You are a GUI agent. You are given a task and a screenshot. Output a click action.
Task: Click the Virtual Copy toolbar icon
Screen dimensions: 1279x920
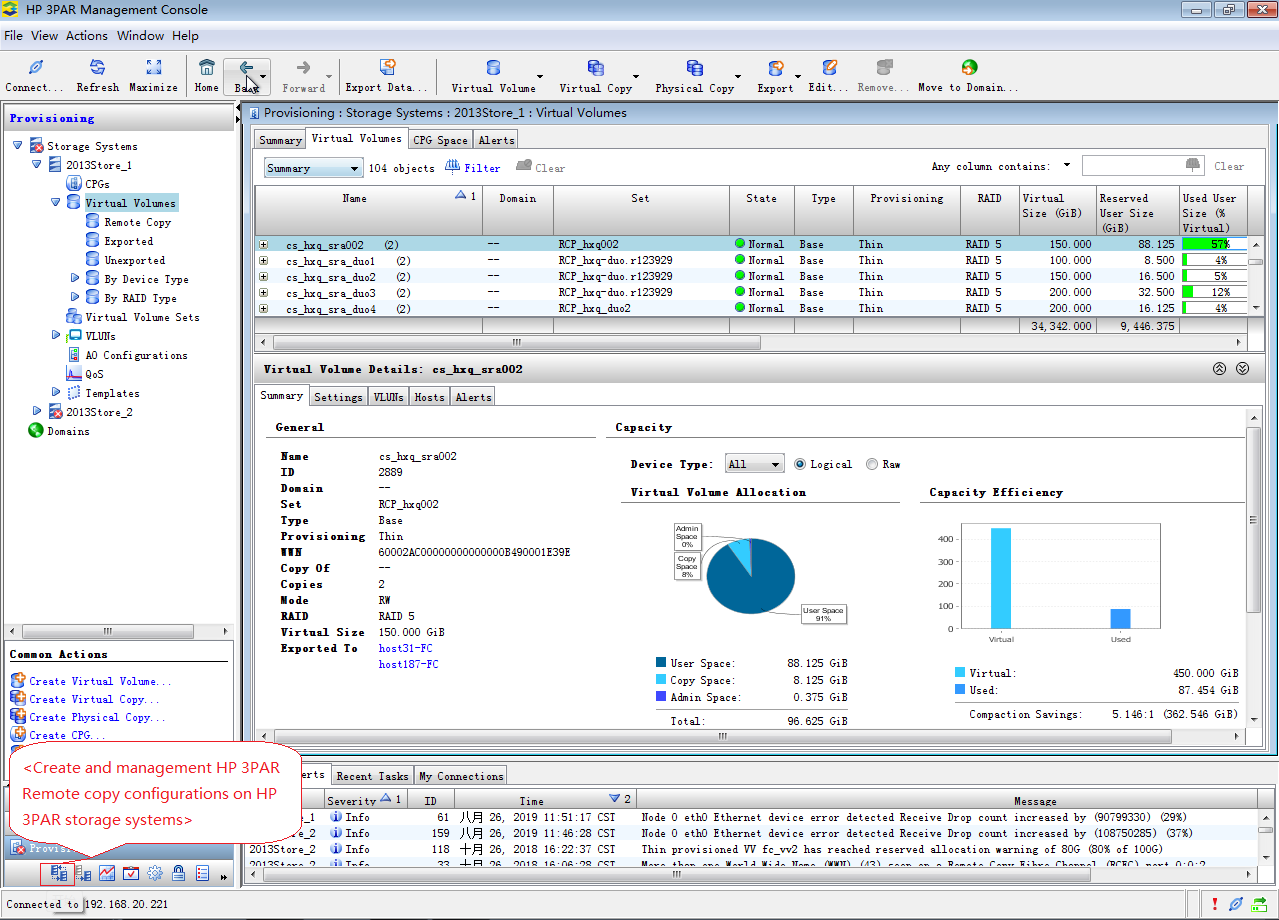point(595,68)
